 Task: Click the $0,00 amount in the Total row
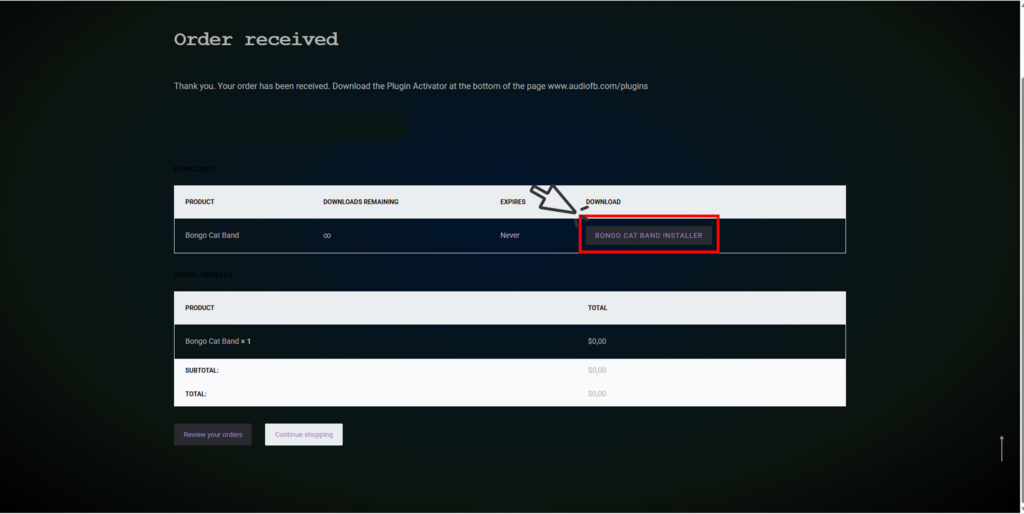(597, 394)
